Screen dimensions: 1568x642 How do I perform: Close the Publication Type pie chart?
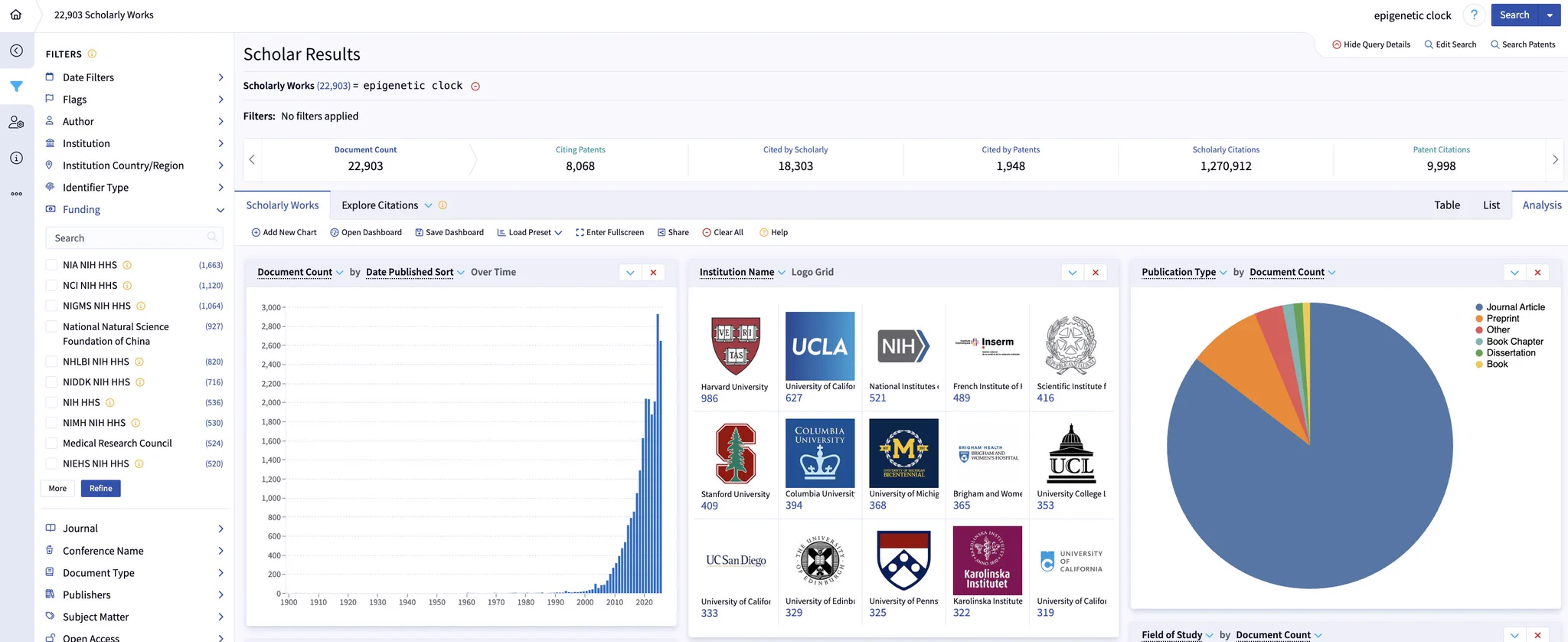[x=1537, y=273]
